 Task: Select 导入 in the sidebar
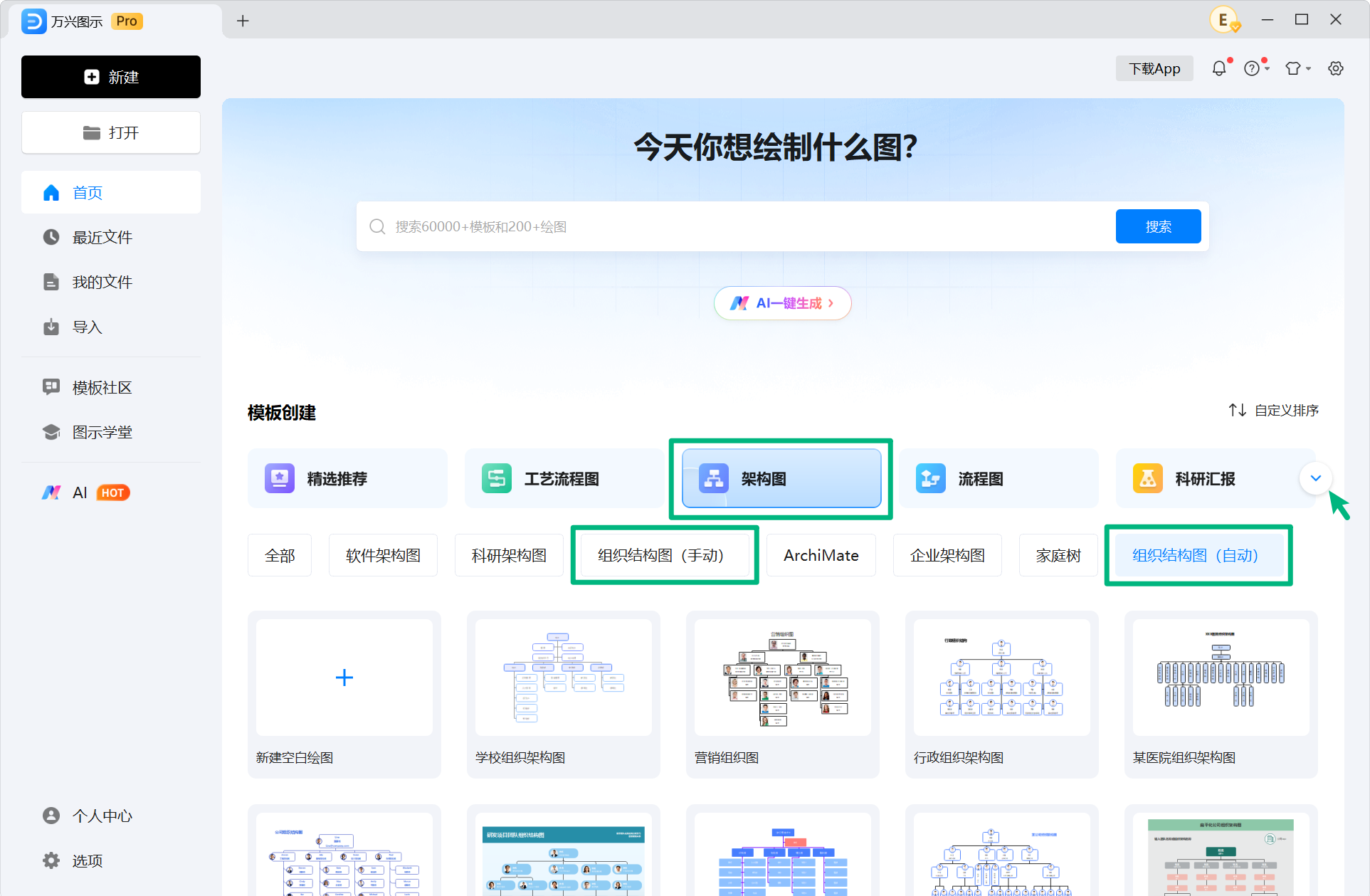111,327
